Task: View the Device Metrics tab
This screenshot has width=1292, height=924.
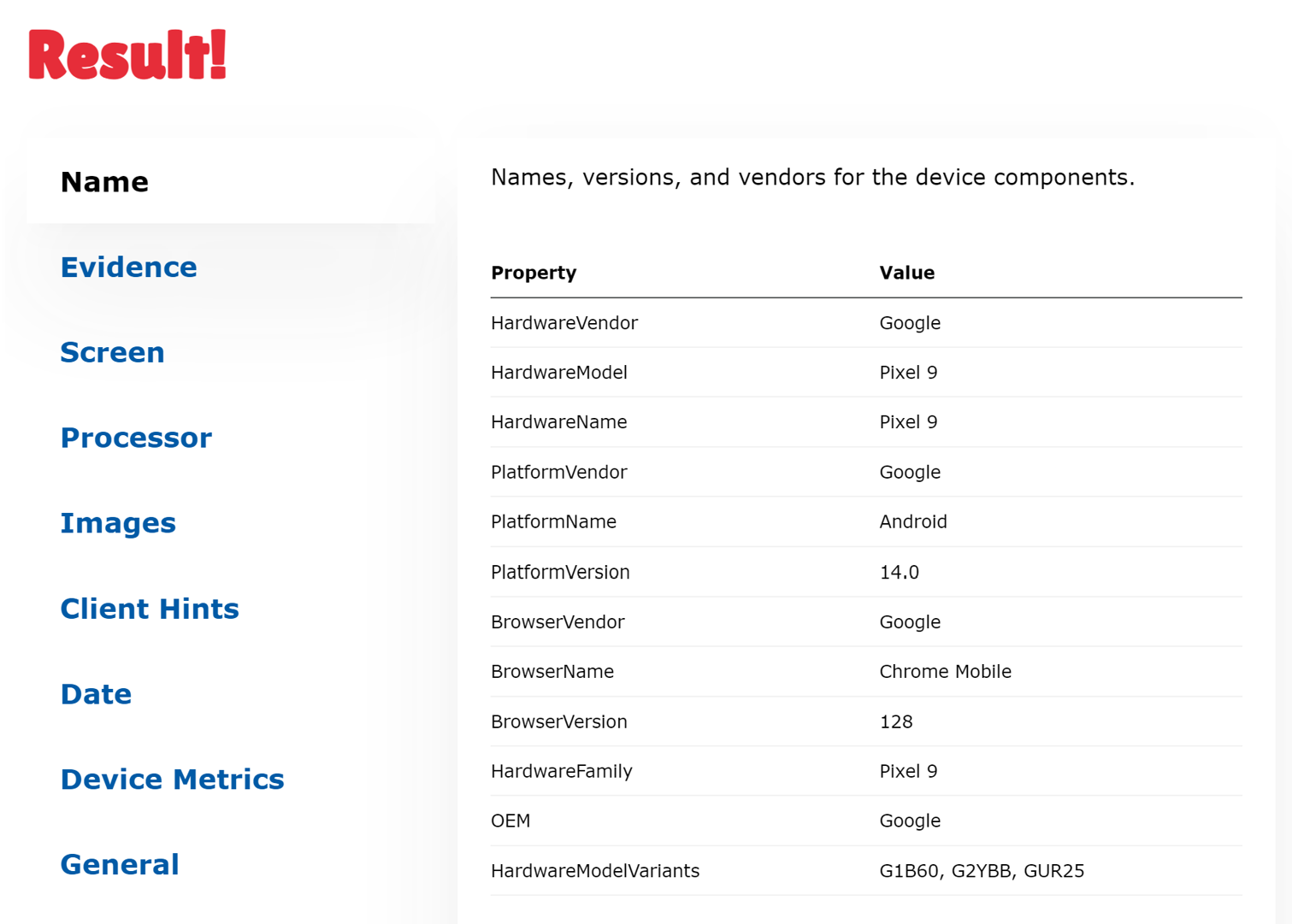Action: 172,780
